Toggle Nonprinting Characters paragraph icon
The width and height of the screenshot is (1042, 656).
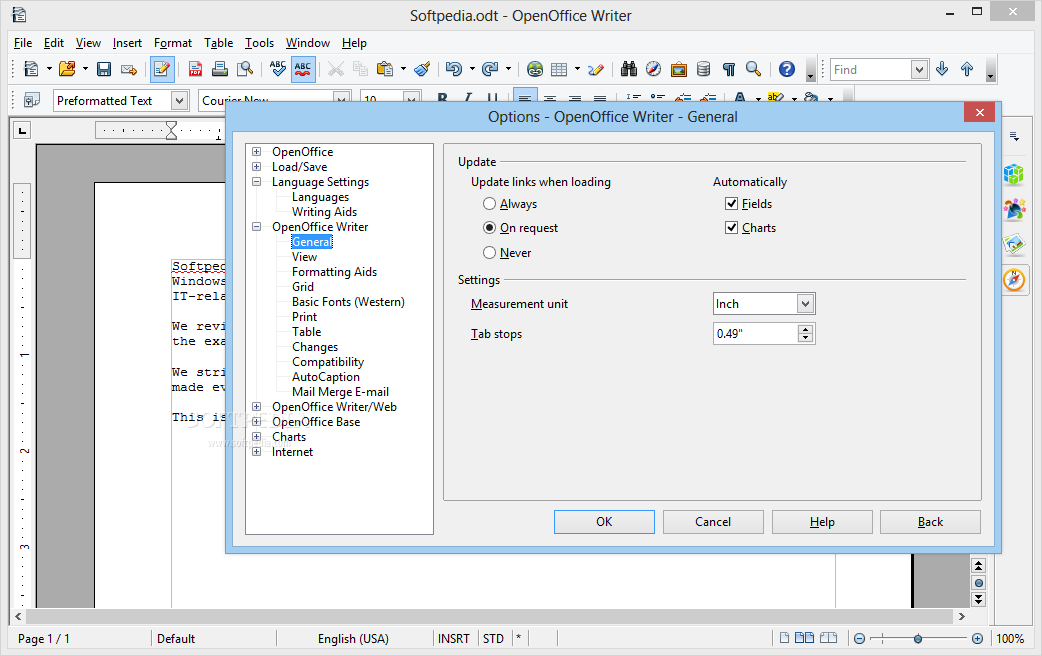point(729,69)
